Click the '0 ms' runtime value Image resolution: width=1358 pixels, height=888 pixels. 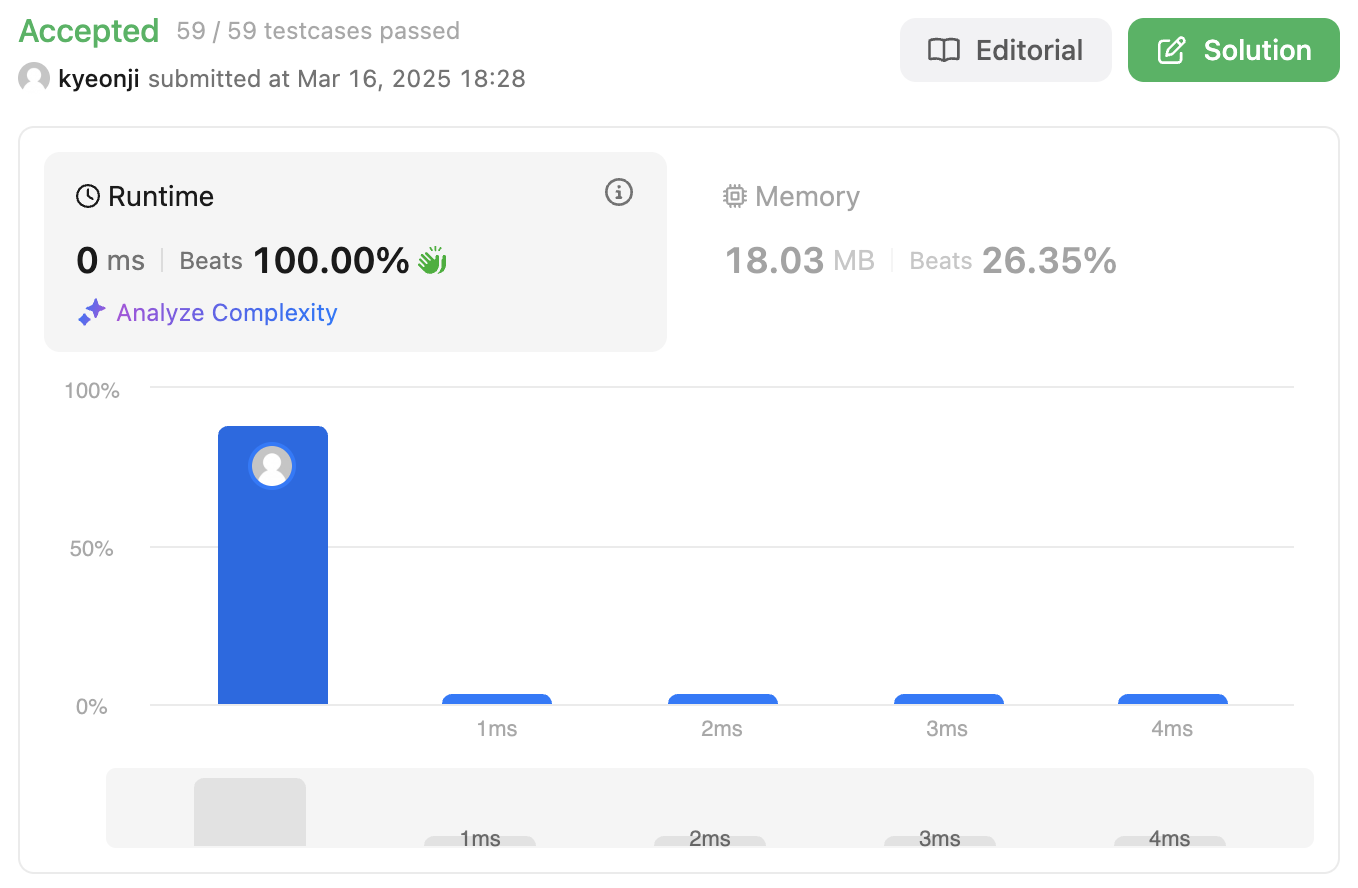tap(110, 261)
